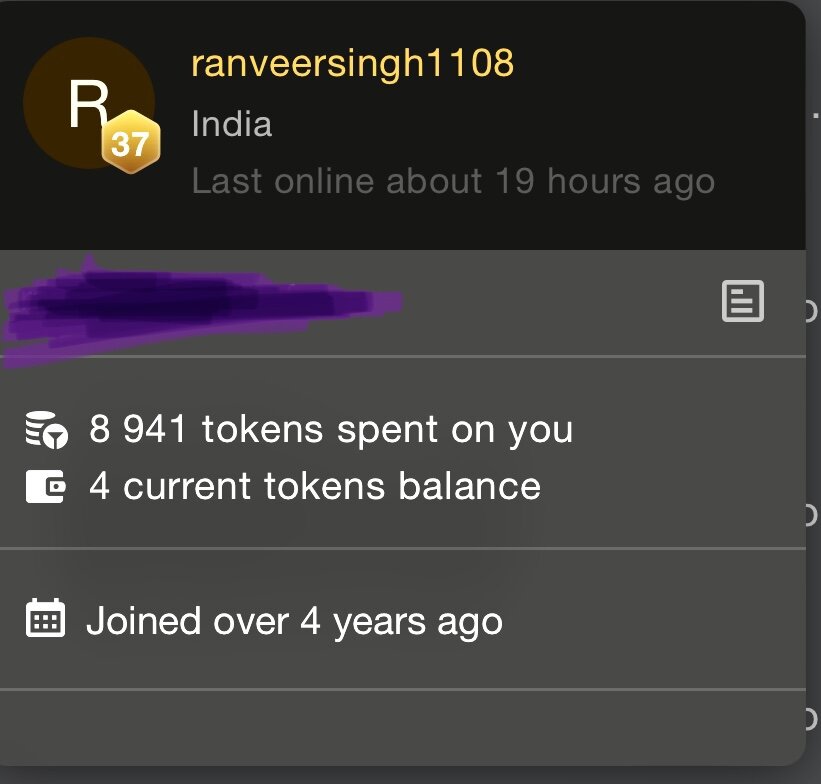
Task: Click 4 current tokens balance text
Action: tap(315, 487)
